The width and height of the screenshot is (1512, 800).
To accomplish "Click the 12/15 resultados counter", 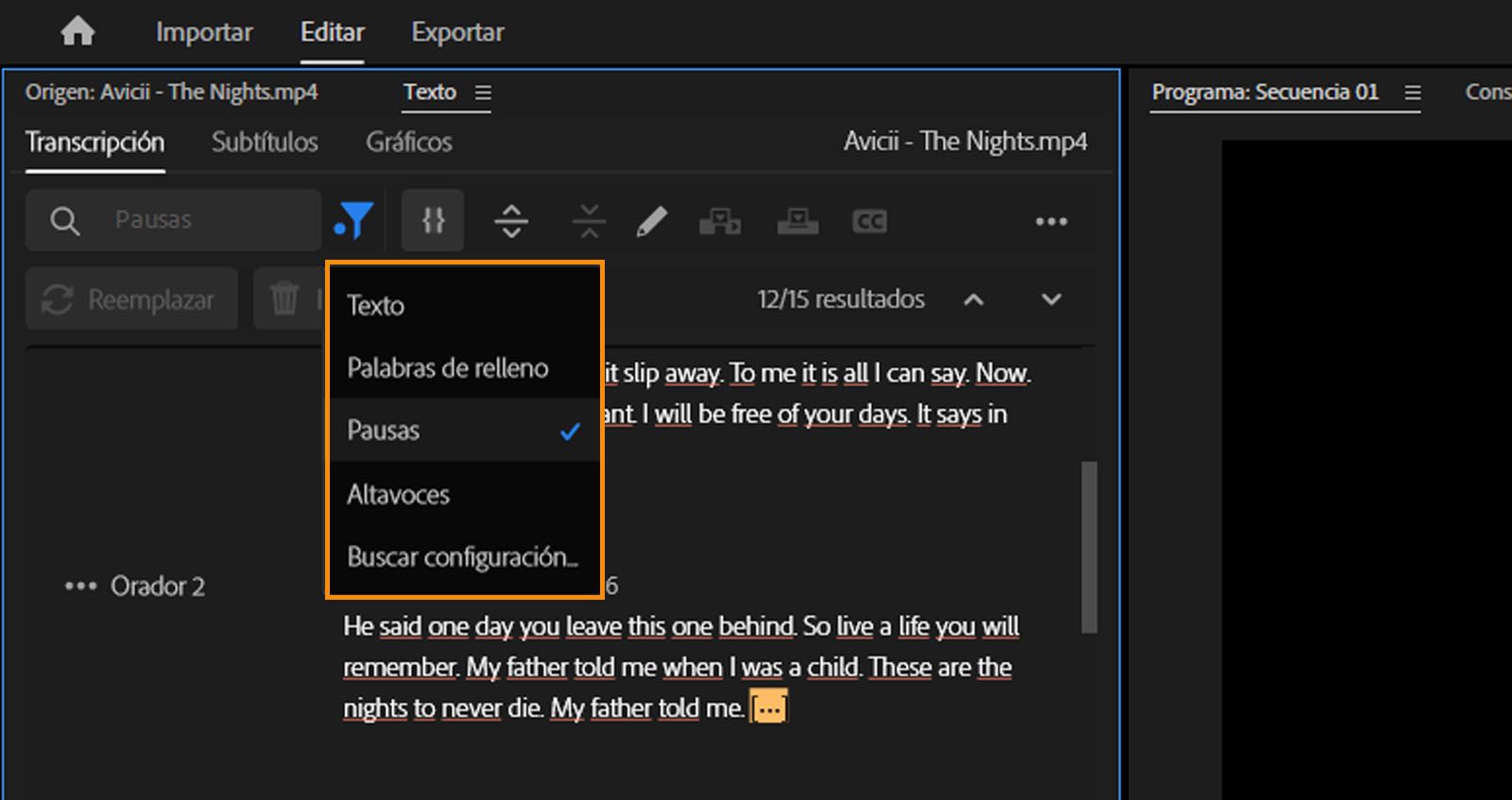I will coord(840,299).
